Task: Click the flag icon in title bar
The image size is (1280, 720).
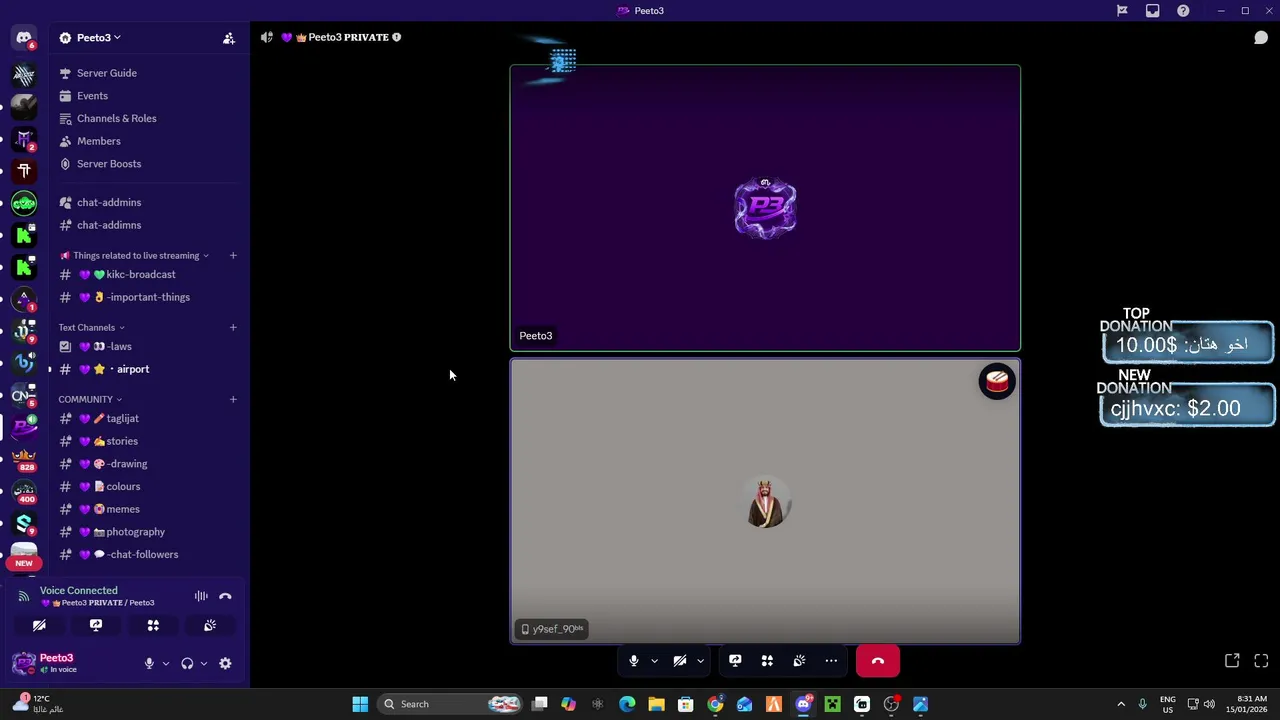Action: tap(1122, 11)
